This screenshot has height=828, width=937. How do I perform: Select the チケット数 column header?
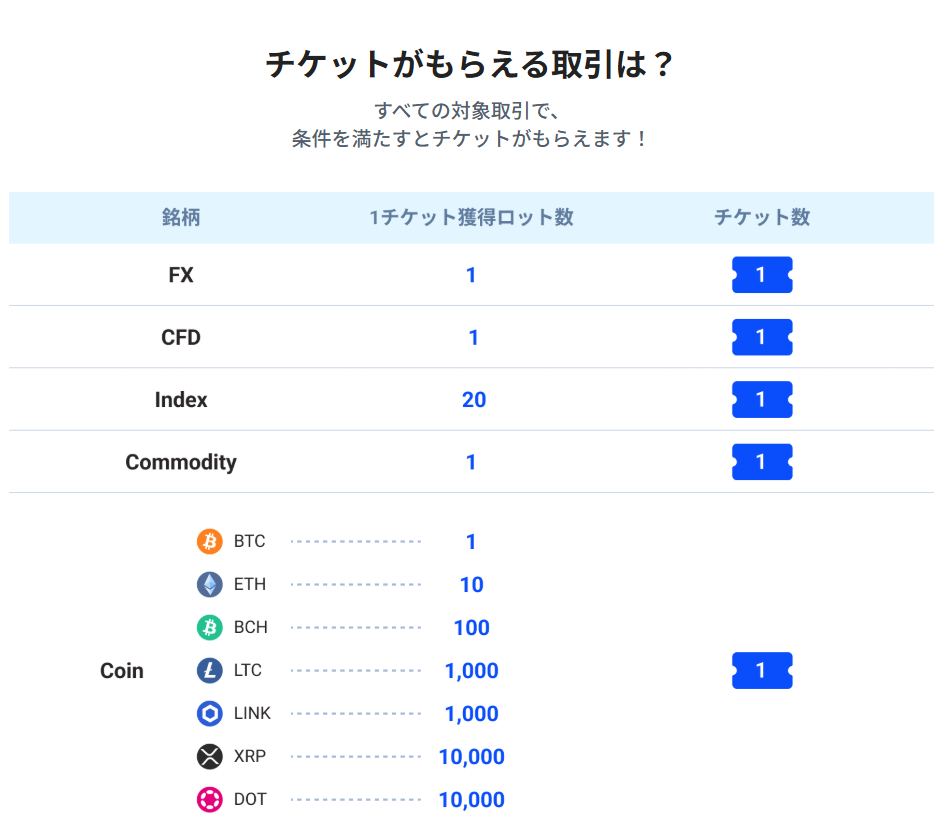coord(762,217)
